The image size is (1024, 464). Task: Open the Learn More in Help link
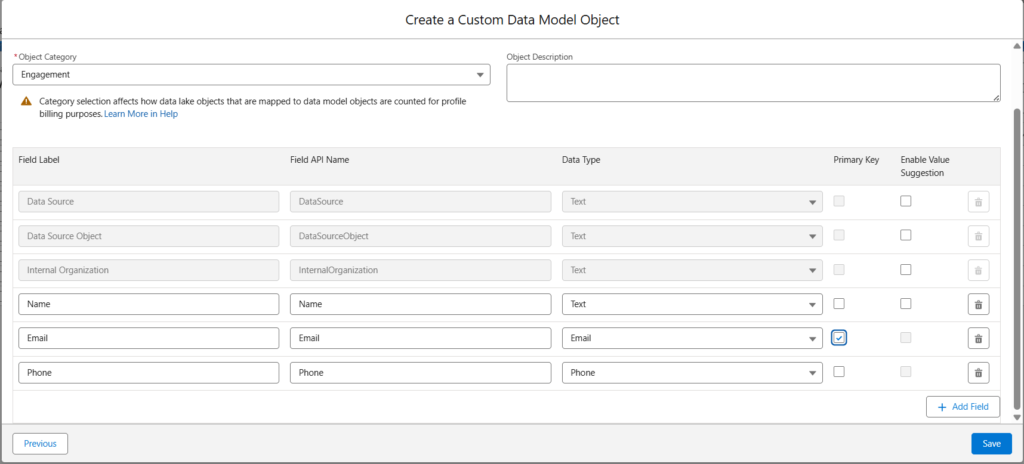pos(141,114)
